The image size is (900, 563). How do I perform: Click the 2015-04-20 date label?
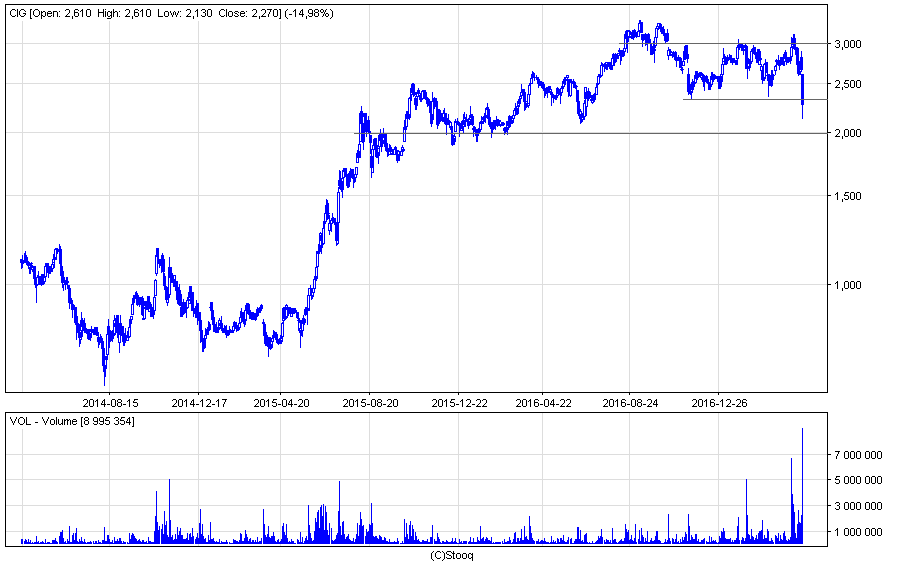click(x=281, y=403)
